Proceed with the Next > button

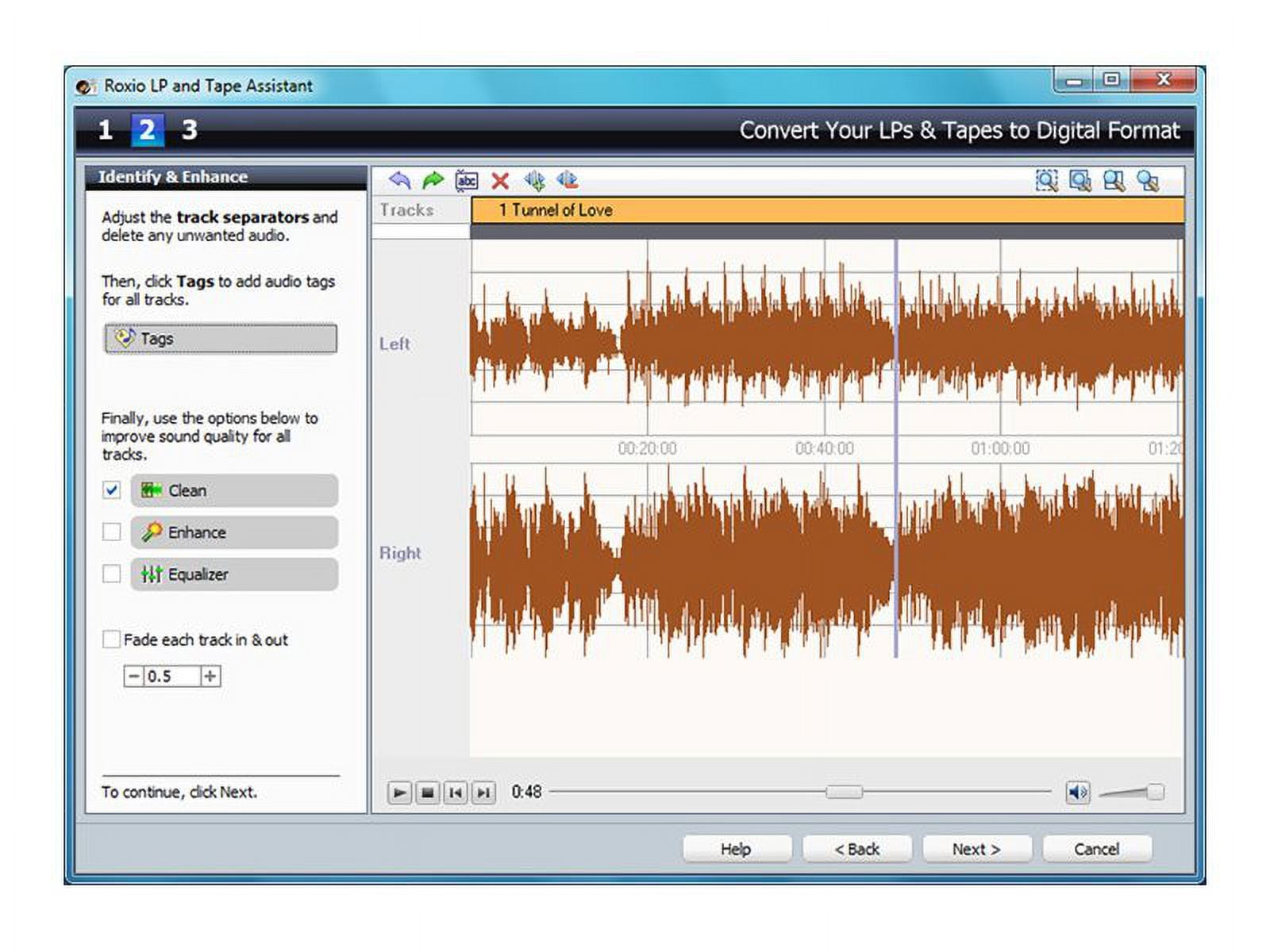[x=976, y=849]
